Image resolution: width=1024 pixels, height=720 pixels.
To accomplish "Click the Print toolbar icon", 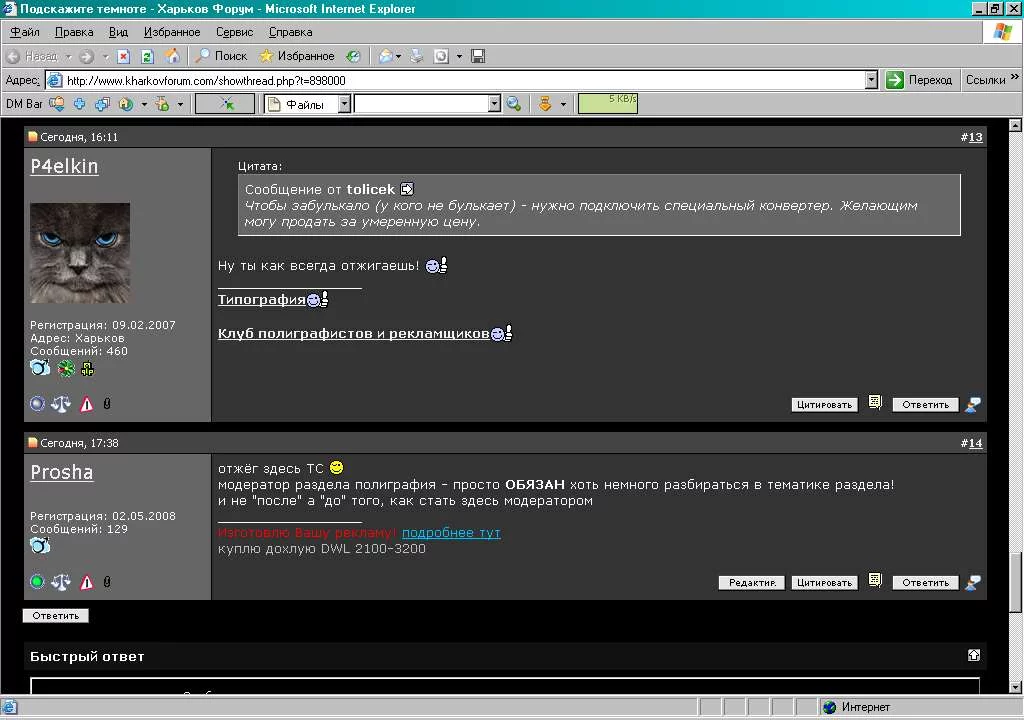I will 417,56.
